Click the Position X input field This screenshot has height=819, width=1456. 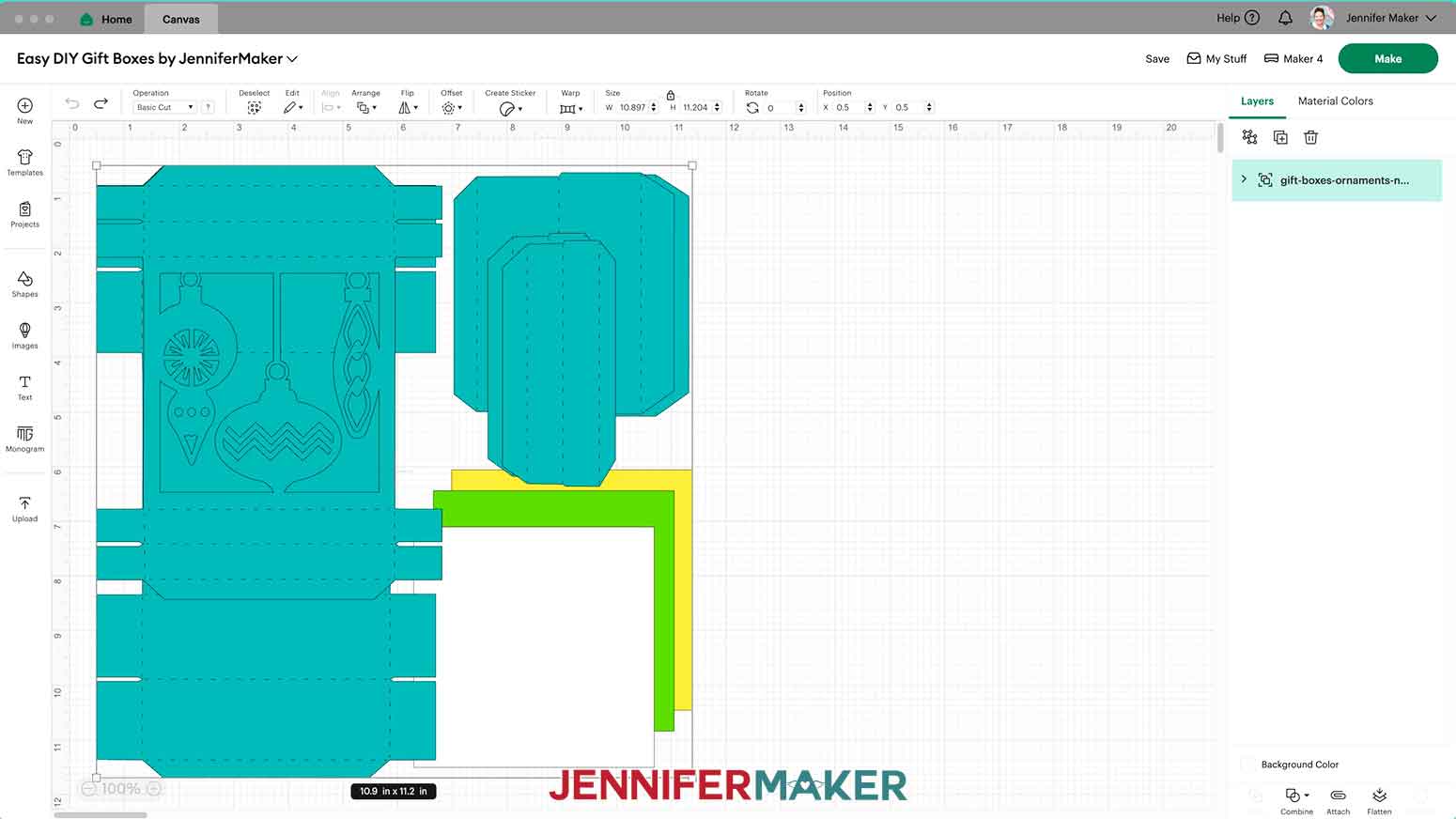(x=849, y=107)
